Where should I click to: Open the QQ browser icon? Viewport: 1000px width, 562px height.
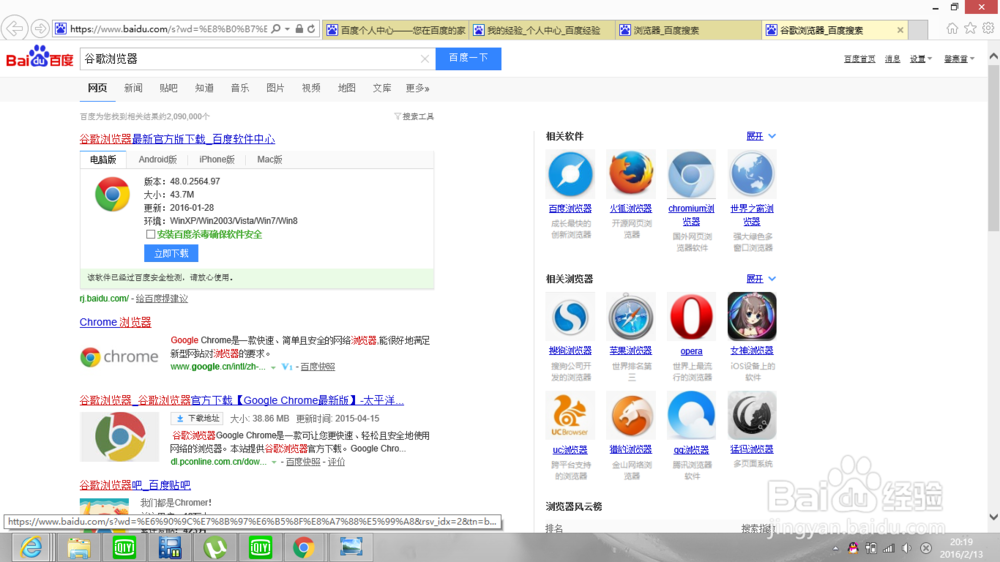coord(691,415)
